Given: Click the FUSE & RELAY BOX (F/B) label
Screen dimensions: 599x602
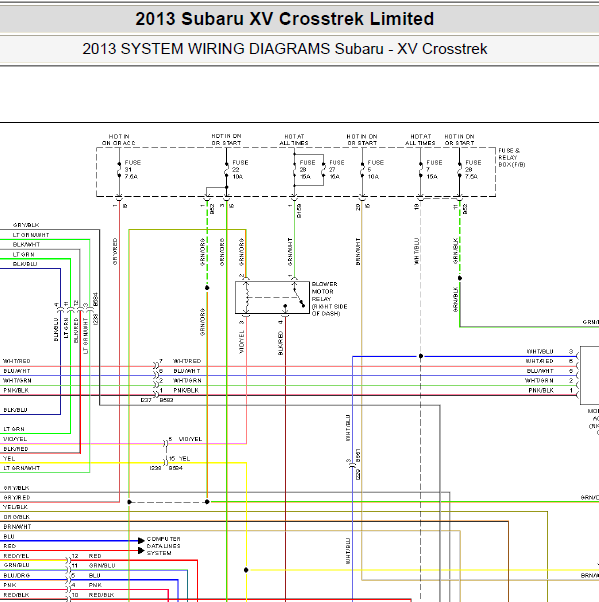Looking at the screenshot, I should (x=511, y=157).
